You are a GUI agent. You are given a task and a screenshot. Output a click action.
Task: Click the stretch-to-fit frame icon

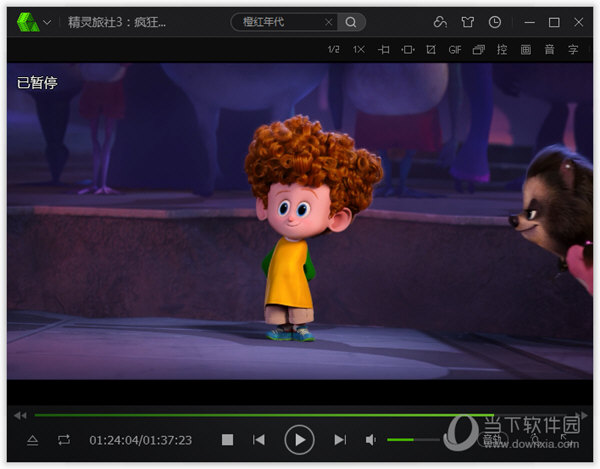click(x=408, y=49)
